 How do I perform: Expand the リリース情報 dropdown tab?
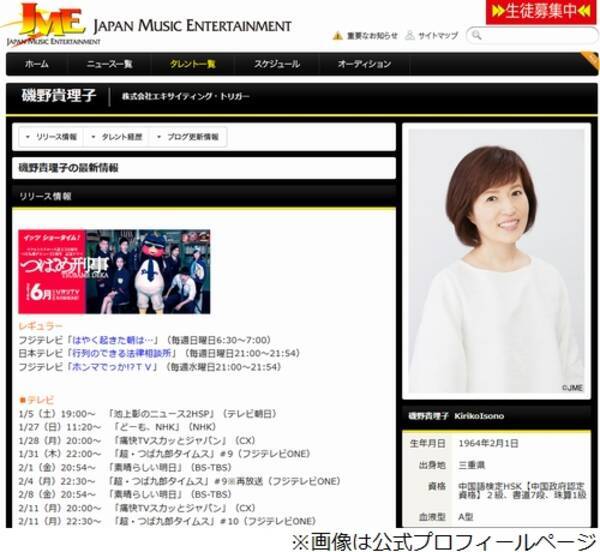pyautogui.click(x=51, y=136)
